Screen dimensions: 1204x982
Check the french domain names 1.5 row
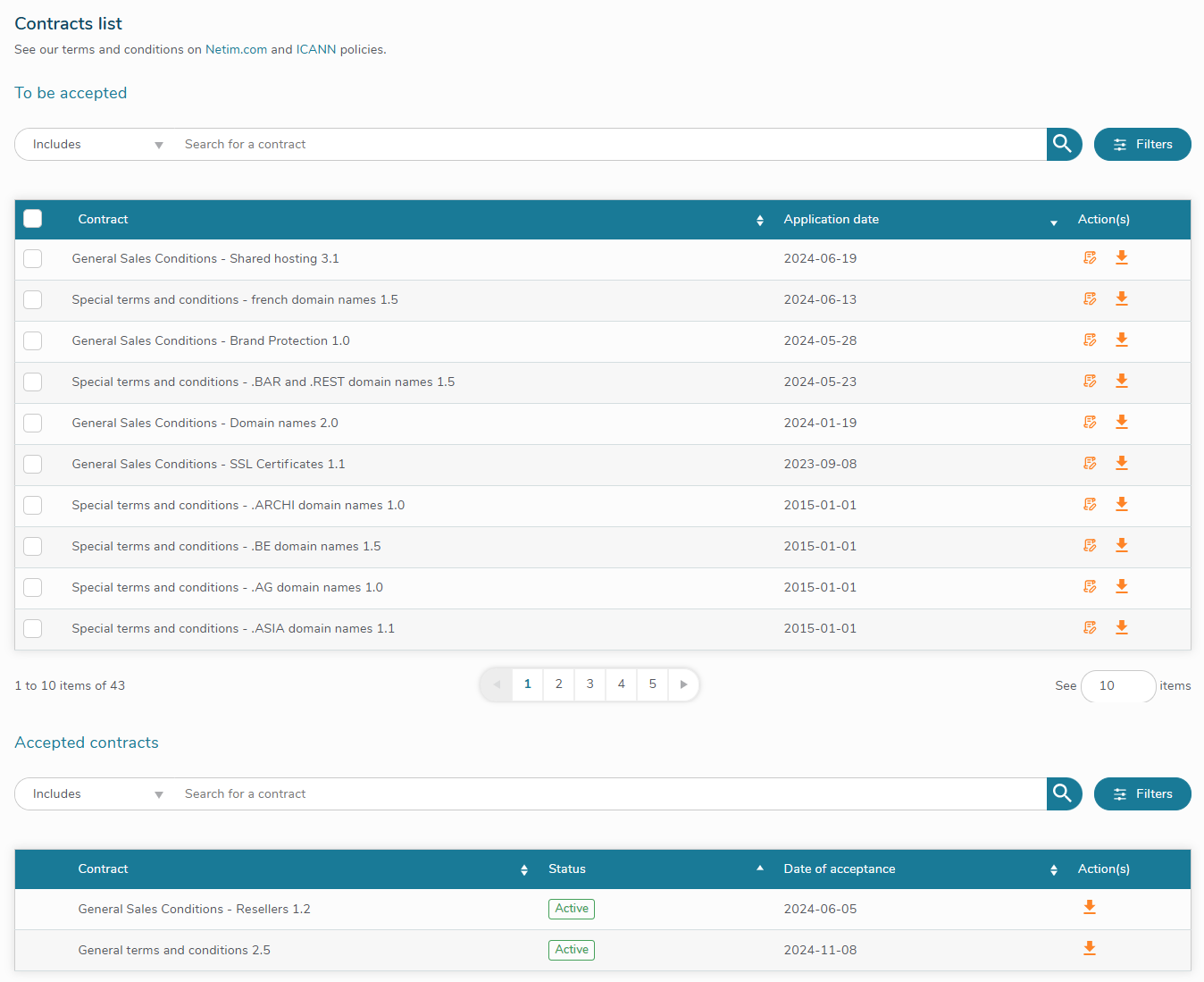coord(33,299)
